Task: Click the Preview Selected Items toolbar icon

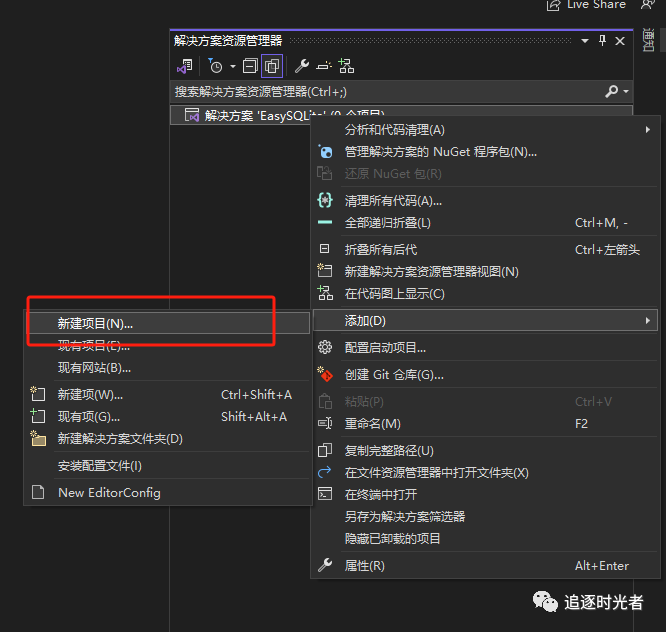Action: coord(323,66)
